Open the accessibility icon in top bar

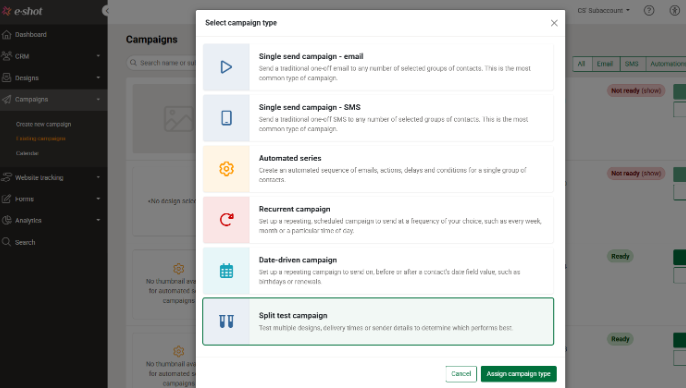[675, 10]
